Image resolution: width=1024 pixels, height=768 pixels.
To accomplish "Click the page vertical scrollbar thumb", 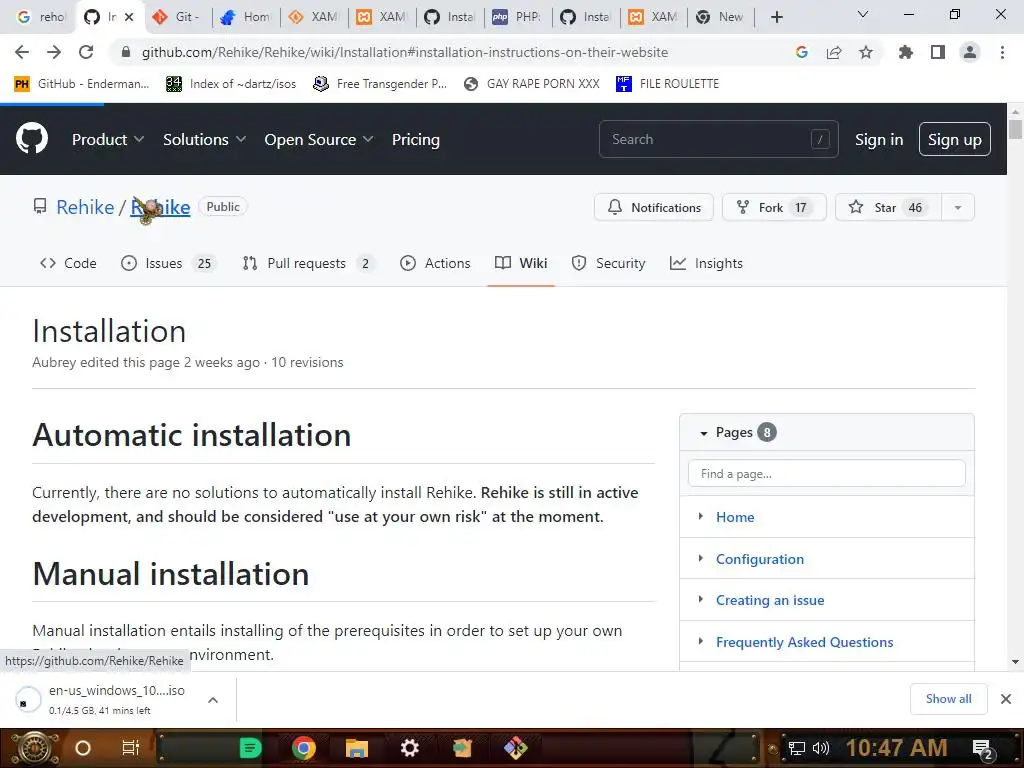I will [1015, 128].
